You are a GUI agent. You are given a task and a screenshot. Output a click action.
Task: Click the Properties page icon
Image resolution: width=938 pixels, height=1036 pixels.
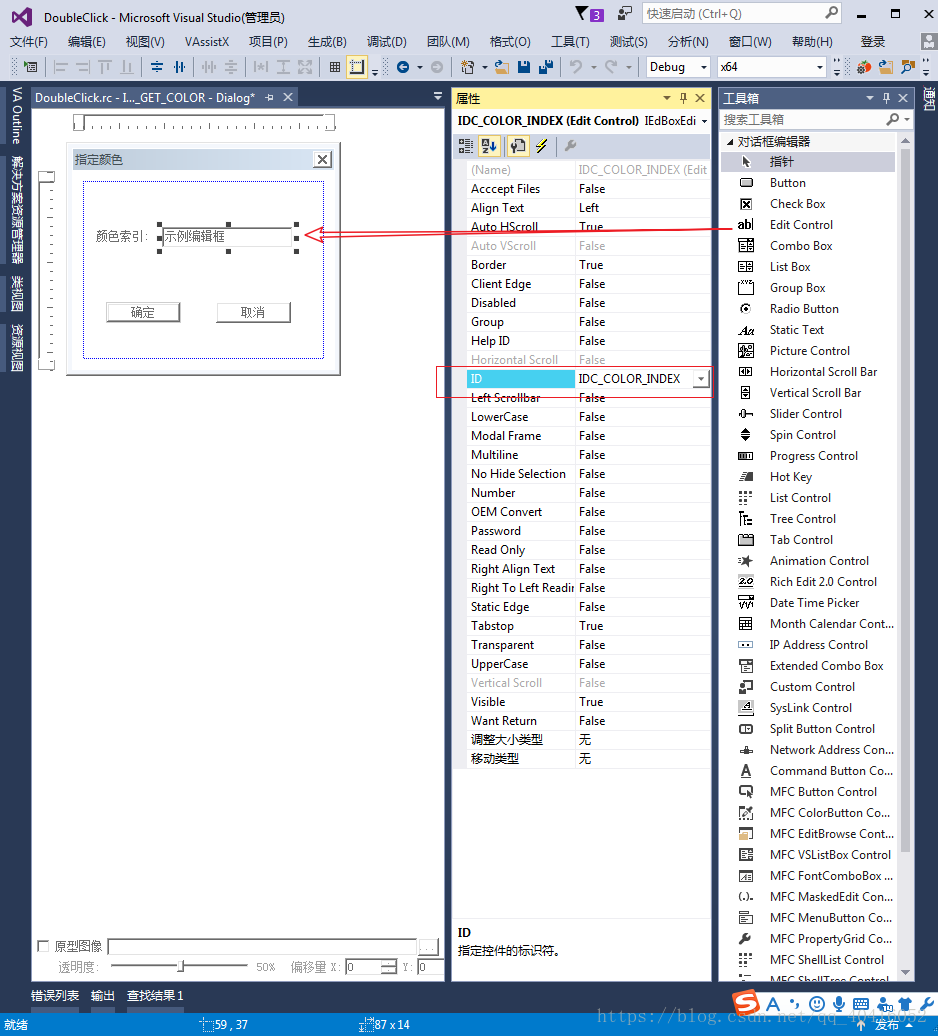[x=518, y=146]
